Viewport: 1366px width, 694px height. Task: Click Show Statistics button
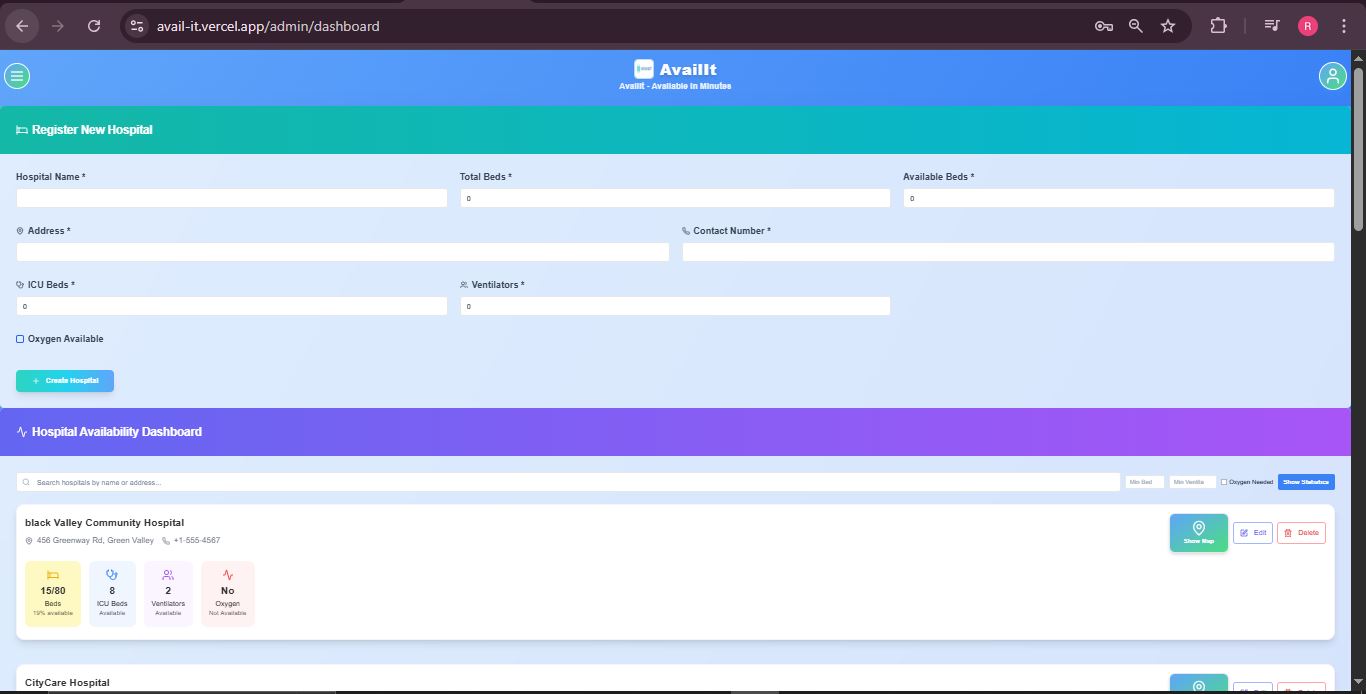(x=1306, y=482)
